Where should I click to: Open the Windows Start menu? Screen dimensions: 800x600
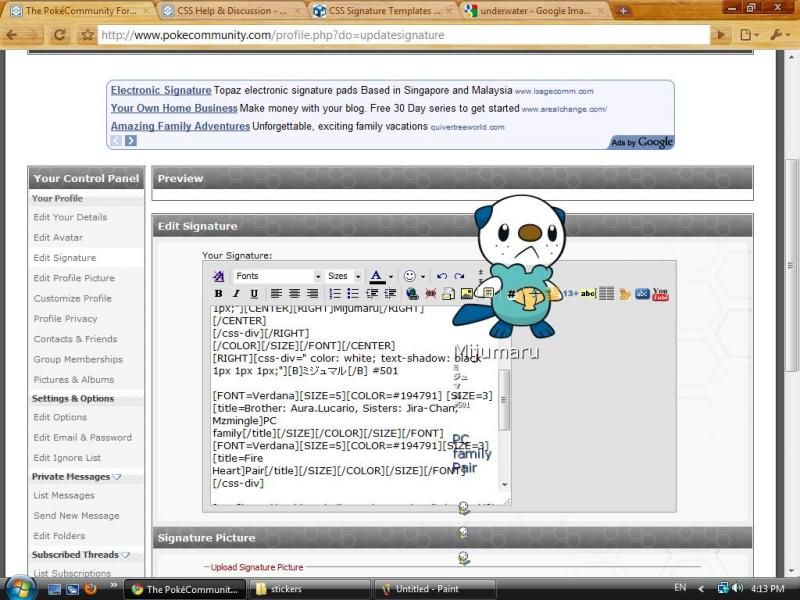pos(18,588)
